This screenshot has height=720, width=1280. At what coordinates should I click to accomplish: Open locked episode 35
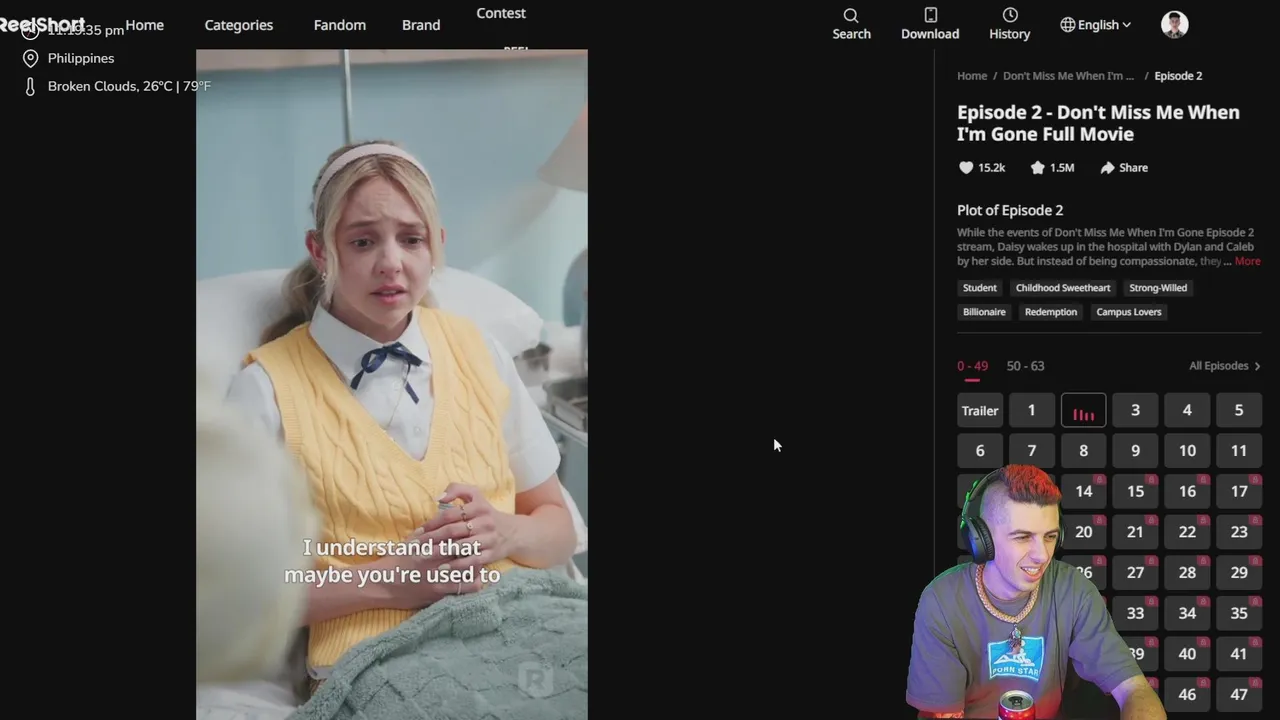[x=1239, y=613]
